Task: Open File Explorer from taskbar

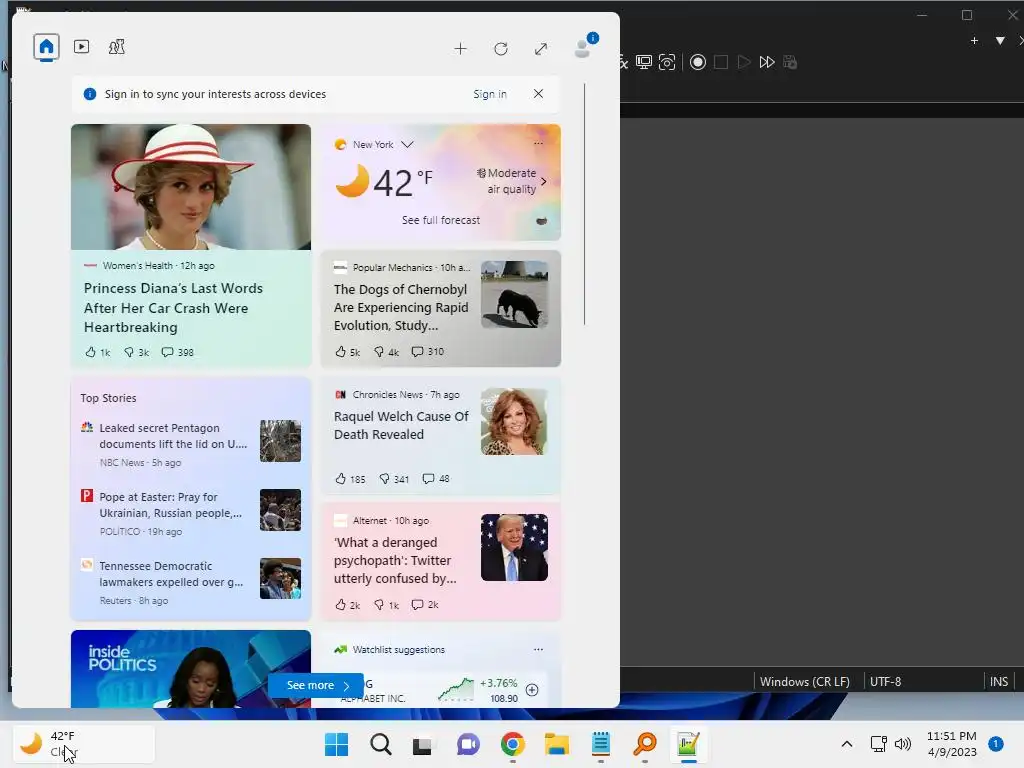Action: (557, 744)
